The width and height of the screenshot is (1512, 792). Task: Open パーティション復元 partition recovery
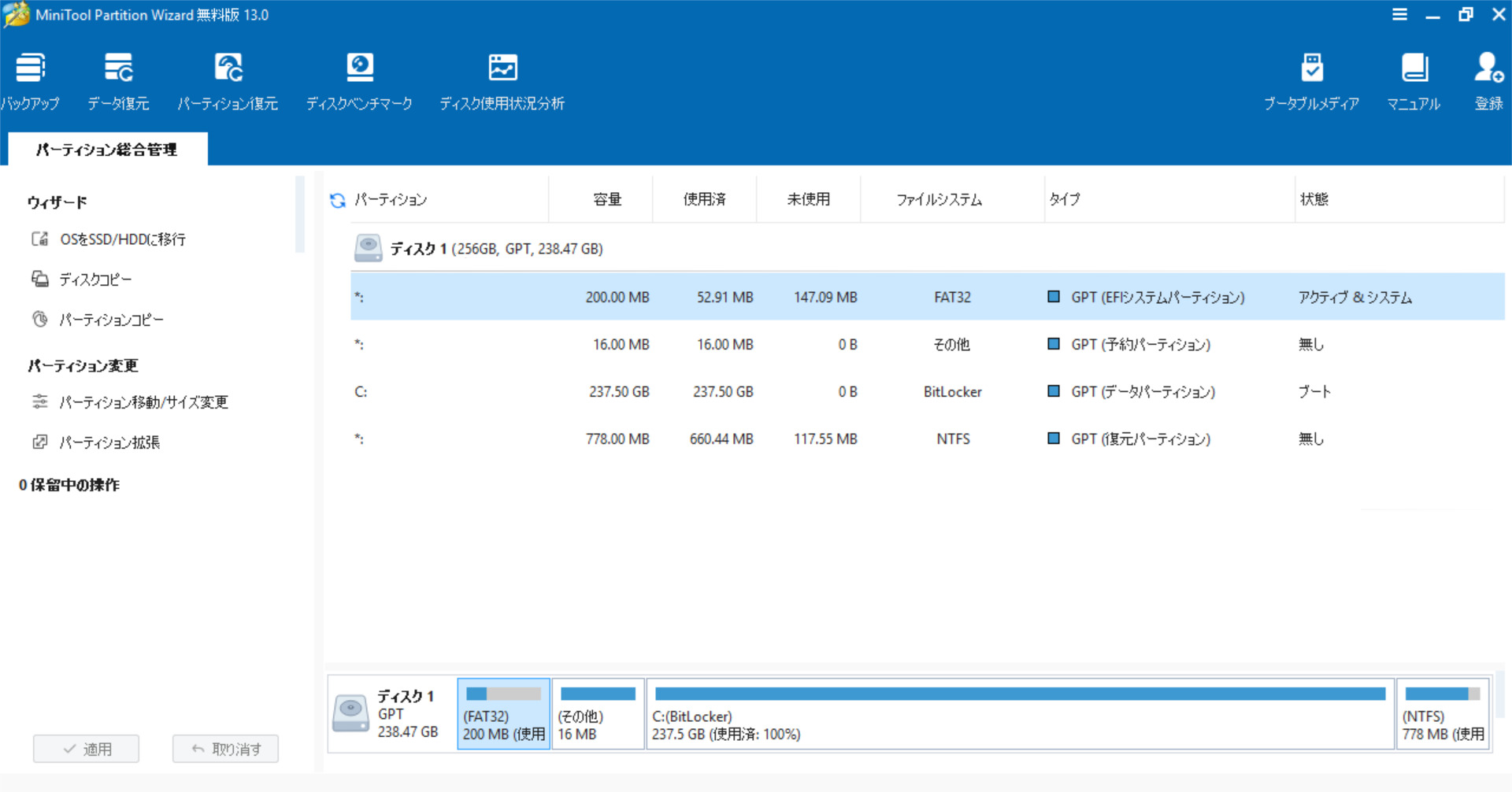228,81
